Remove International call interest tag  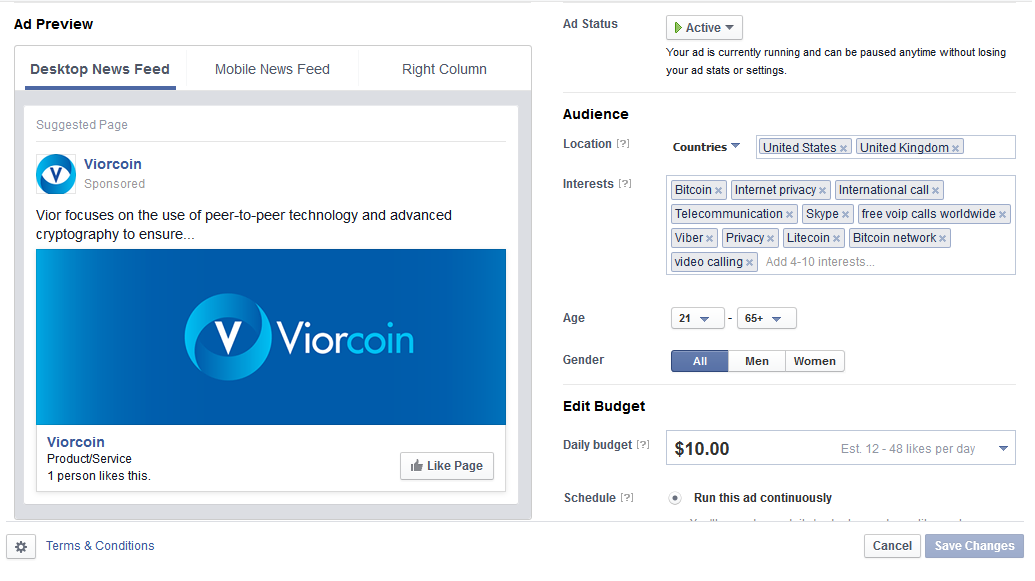[x=935, y=191]
